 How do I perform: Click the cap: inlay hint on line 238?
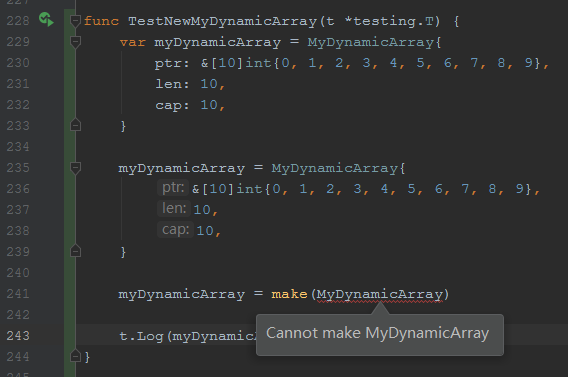[175, 230]
